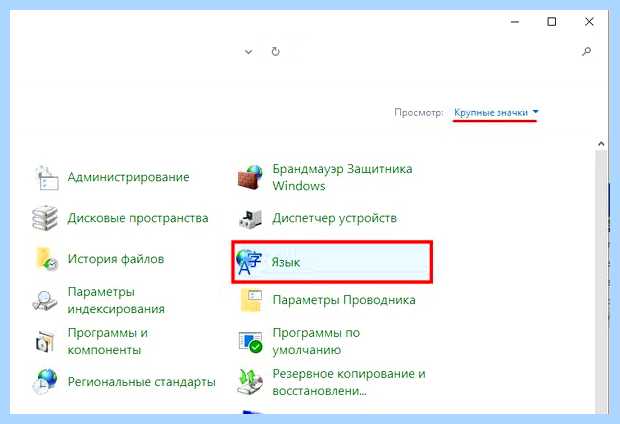Open the Дисковые пространства disk stack icon
The width and height of the screenshot is (620, 424).
coord(45,218)
